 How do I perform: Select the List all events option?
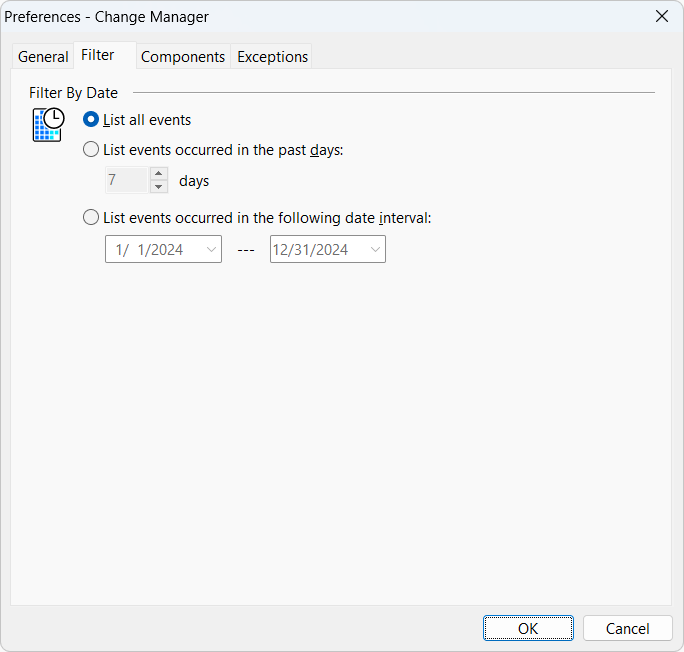[92, 120]
